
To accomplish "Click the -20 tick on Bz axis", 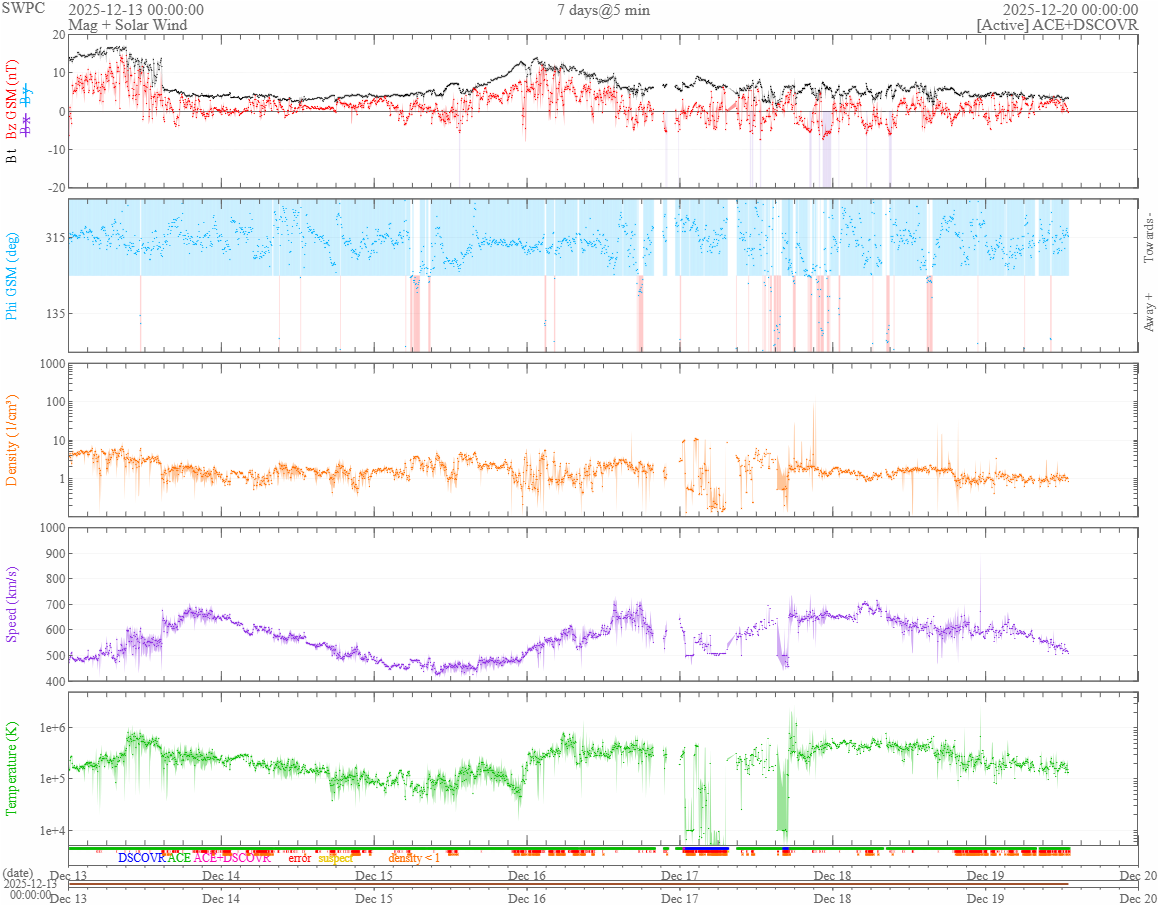I will 55,188.
